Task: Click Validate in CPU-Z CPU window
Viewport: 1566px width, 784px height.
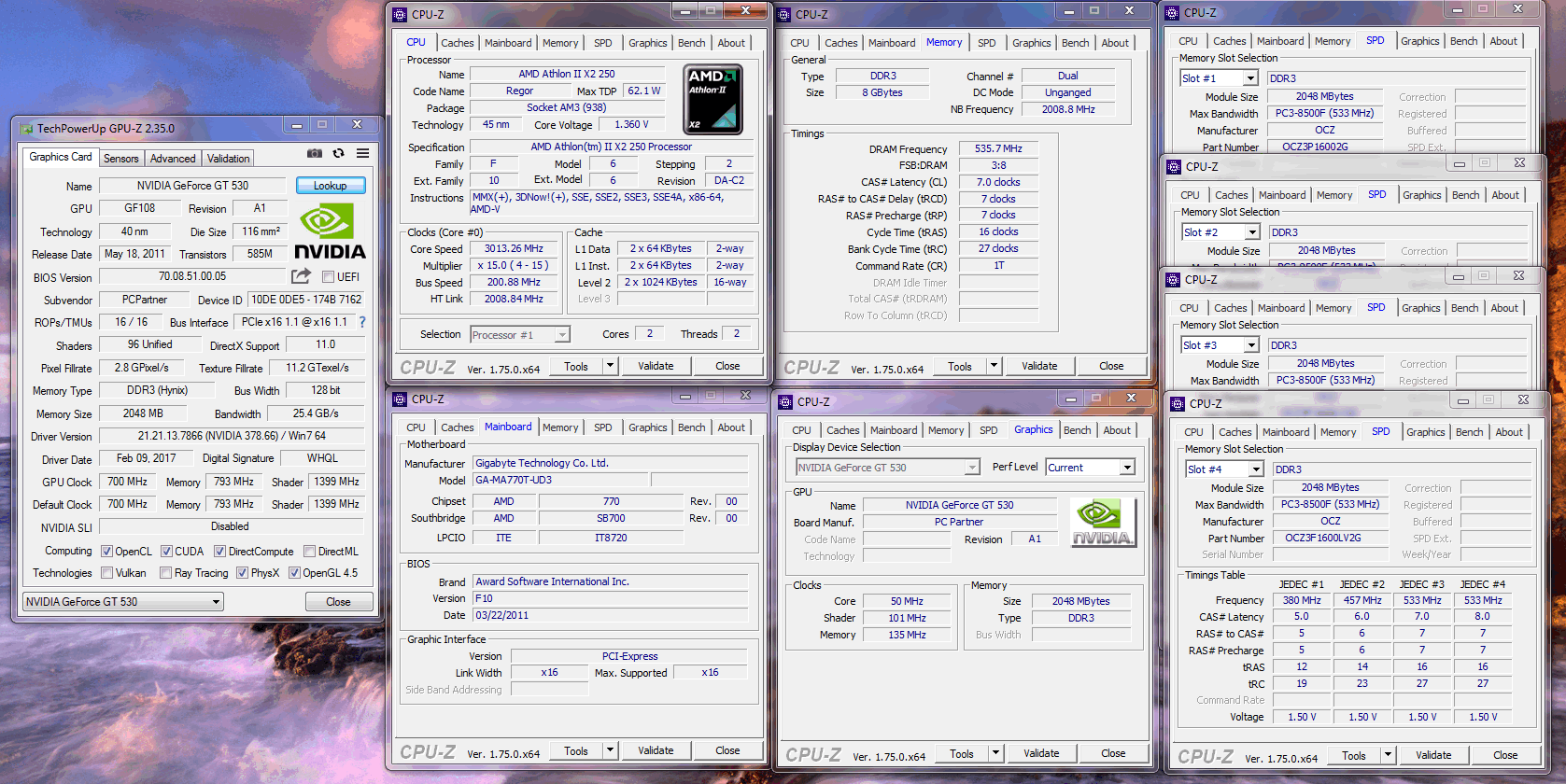Action: [x=656, y=366]
